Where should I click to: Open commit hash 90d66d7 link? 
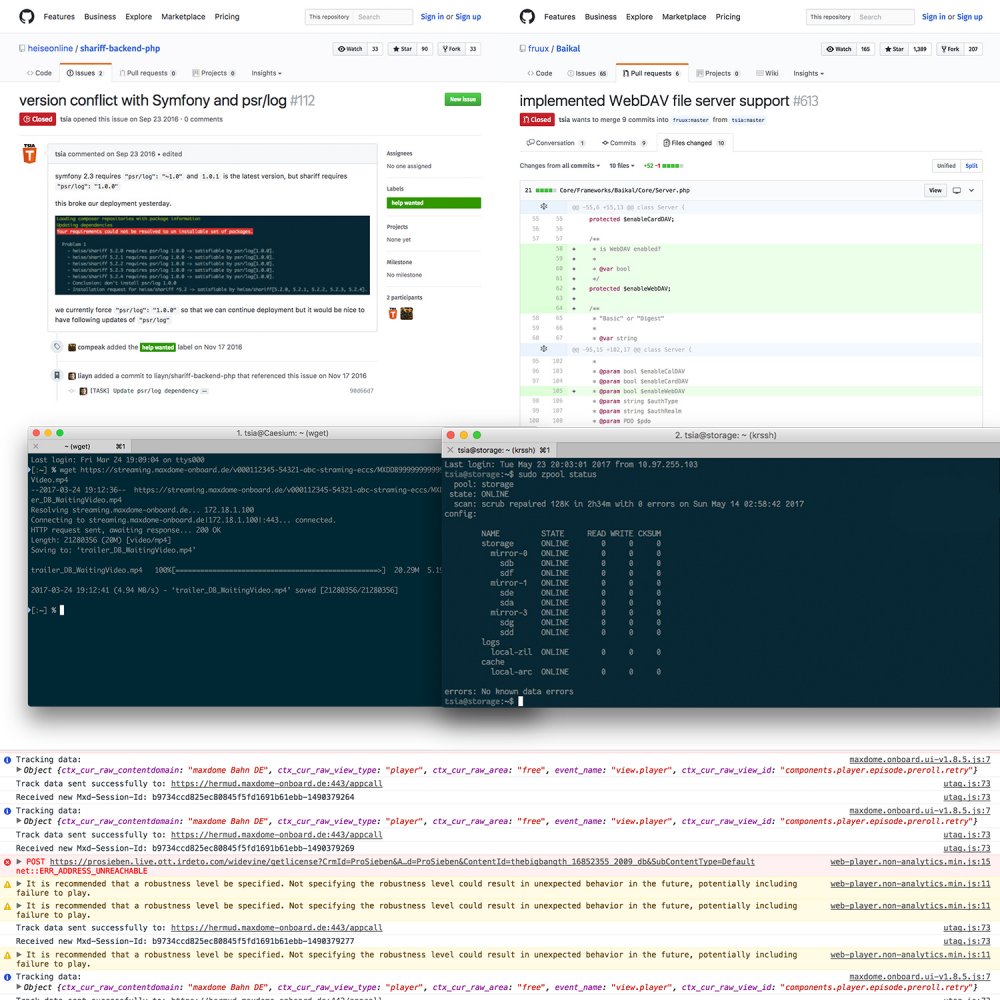coord(362,391)
